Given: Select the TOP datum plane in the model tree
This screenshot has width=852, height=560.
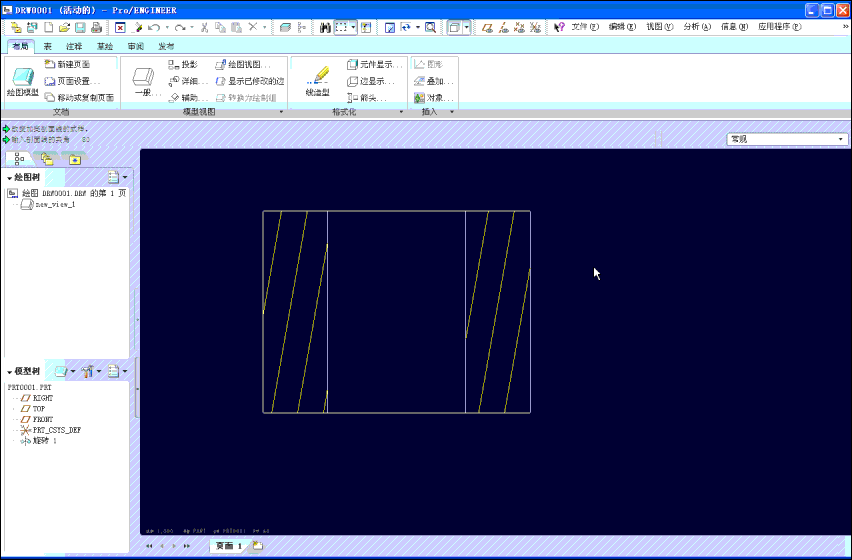Looking at the screenshot, I should (x=33, y=409).
